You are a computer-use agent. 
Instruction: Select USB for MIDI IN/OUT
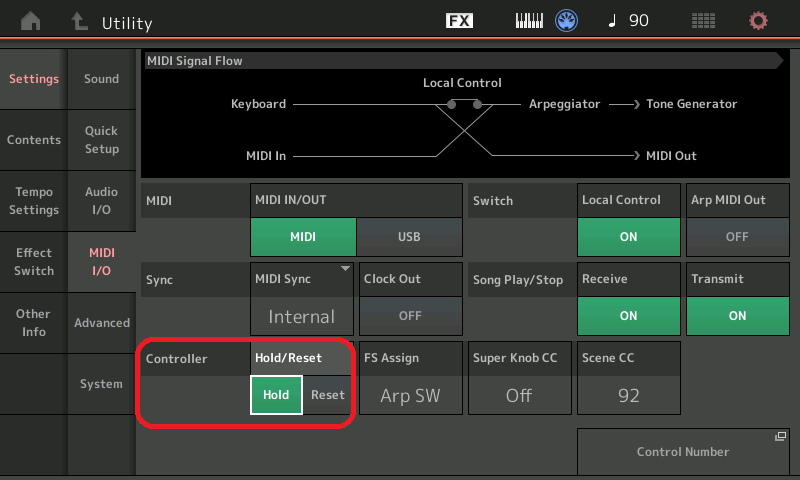click(409, 237)
